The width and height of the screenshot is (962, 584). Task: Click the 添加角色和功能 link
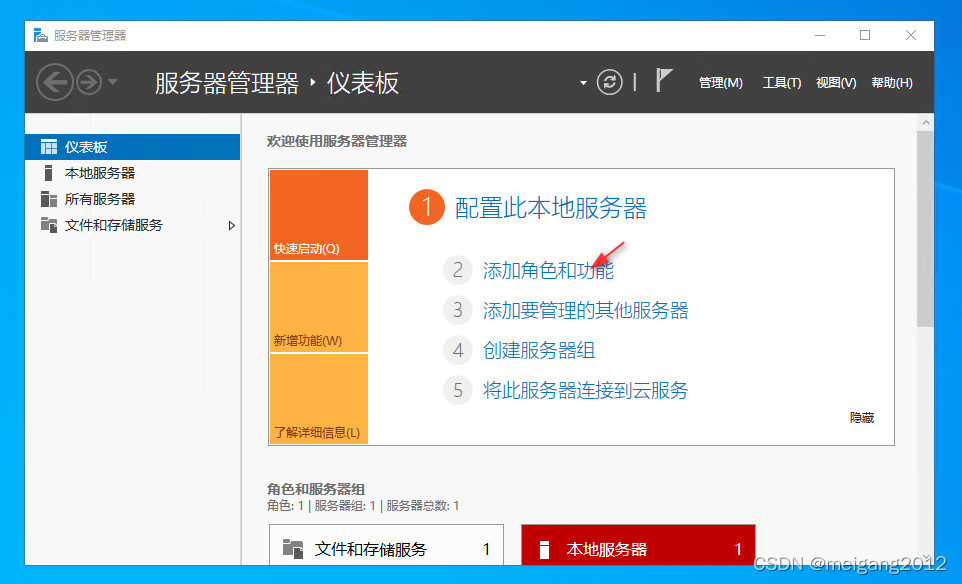pyautogui.click(x=548, y=270)
